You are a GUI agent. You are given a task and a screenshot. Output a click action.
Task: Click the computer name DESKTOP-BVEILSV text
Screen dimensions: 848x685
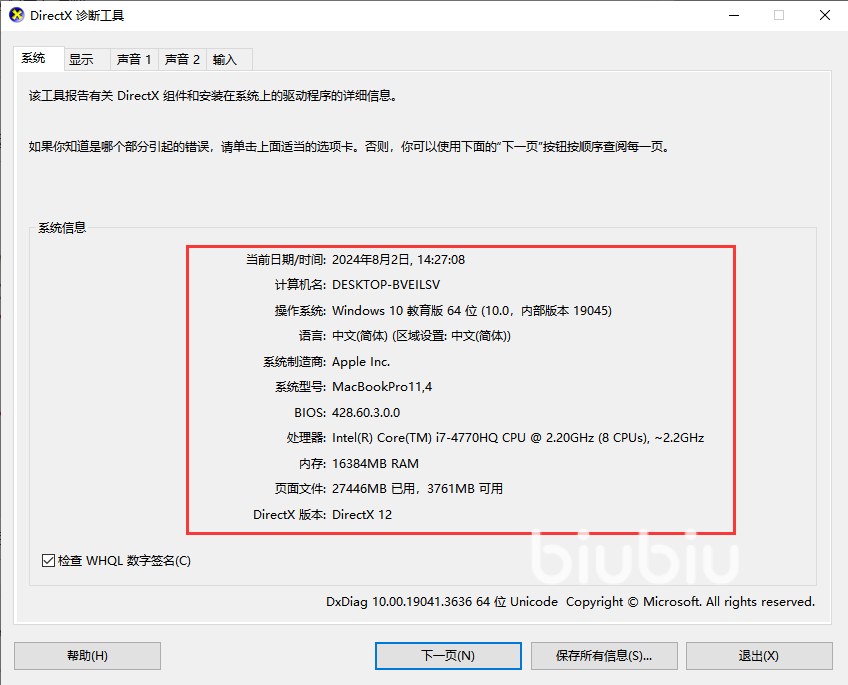386,285
